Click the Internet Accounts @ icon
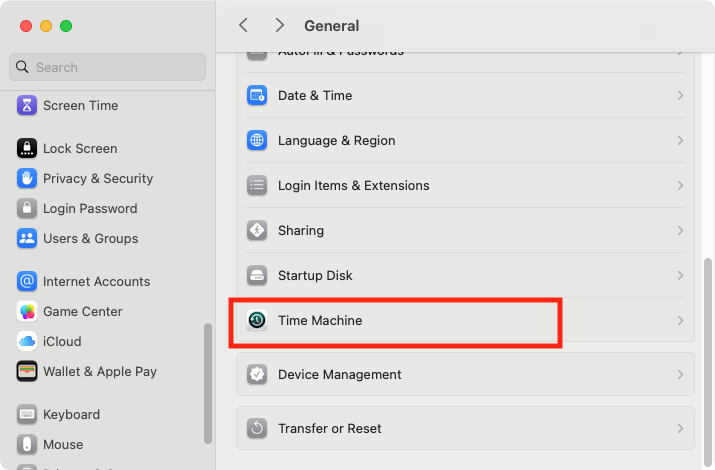The height and width of the screenshot is (470, 715). point(27,281)
